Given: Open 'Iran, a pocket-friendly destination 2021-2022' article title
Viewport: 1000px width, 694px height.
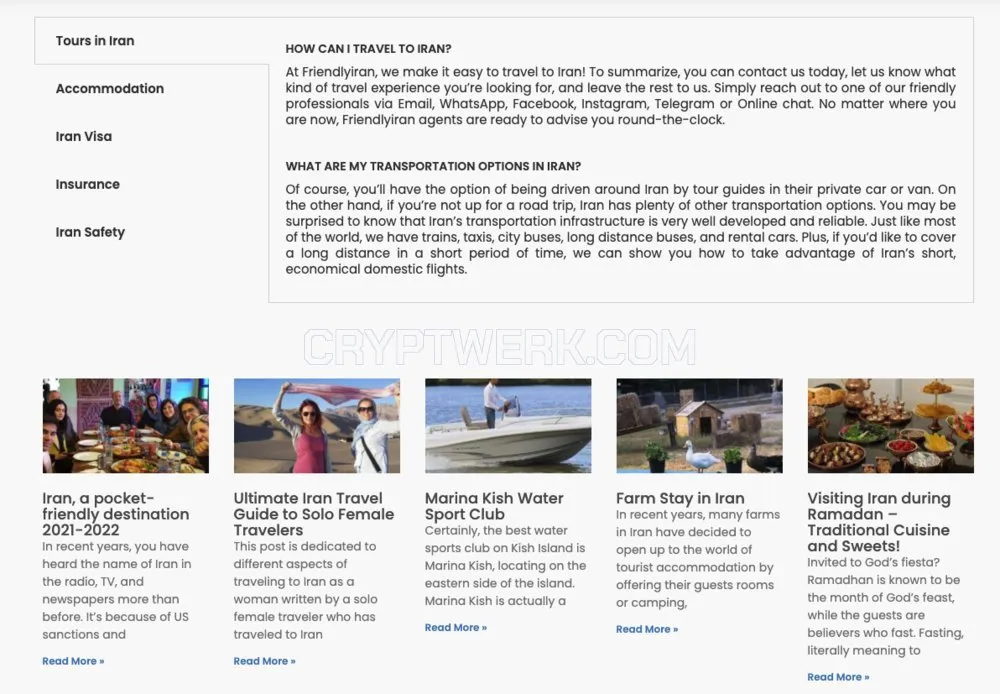Looking at the screenshot, I should pyautogui.click(x=116, y=514).
